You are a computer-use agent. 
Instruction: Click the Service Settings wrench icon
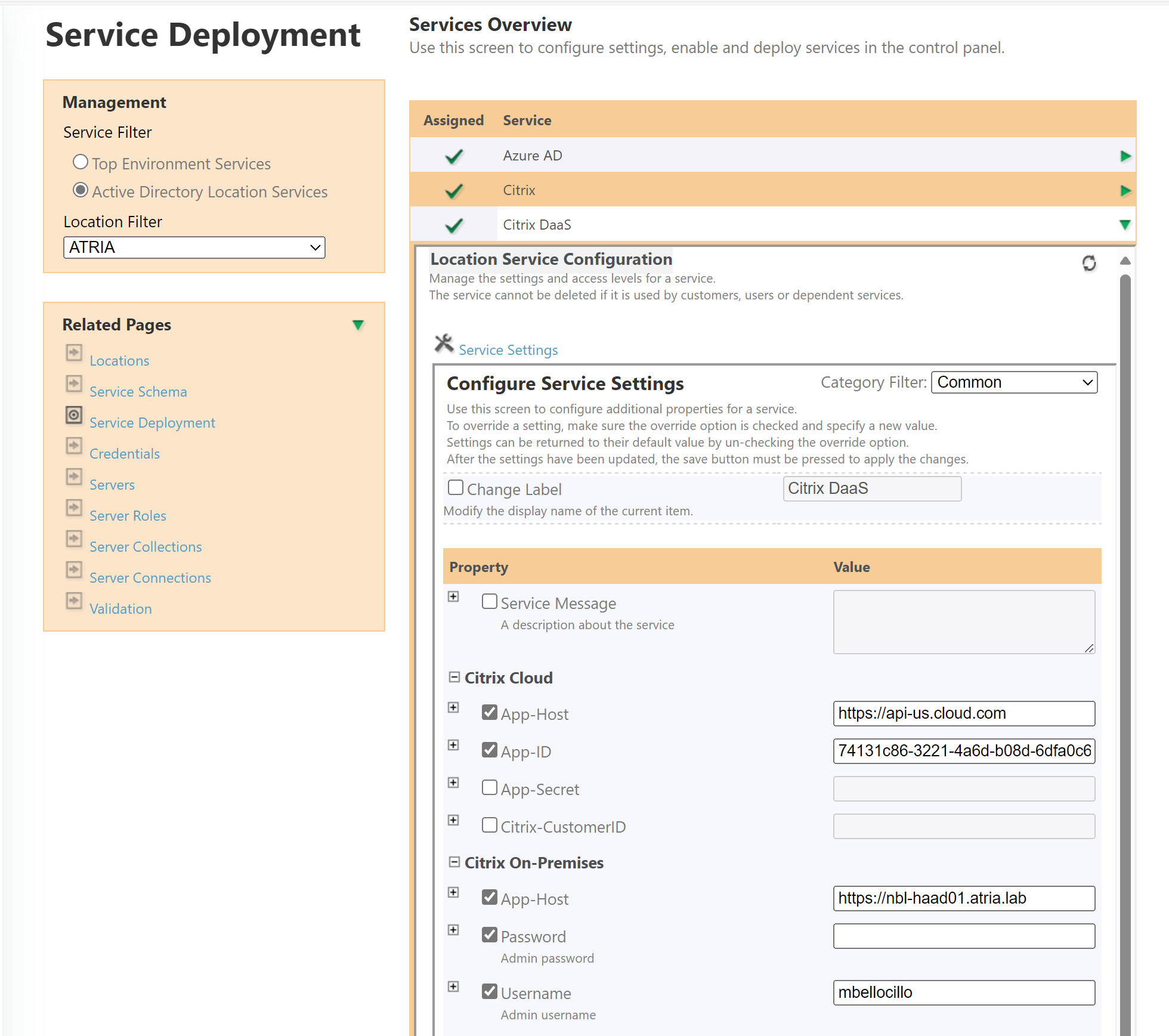point(444,344)
